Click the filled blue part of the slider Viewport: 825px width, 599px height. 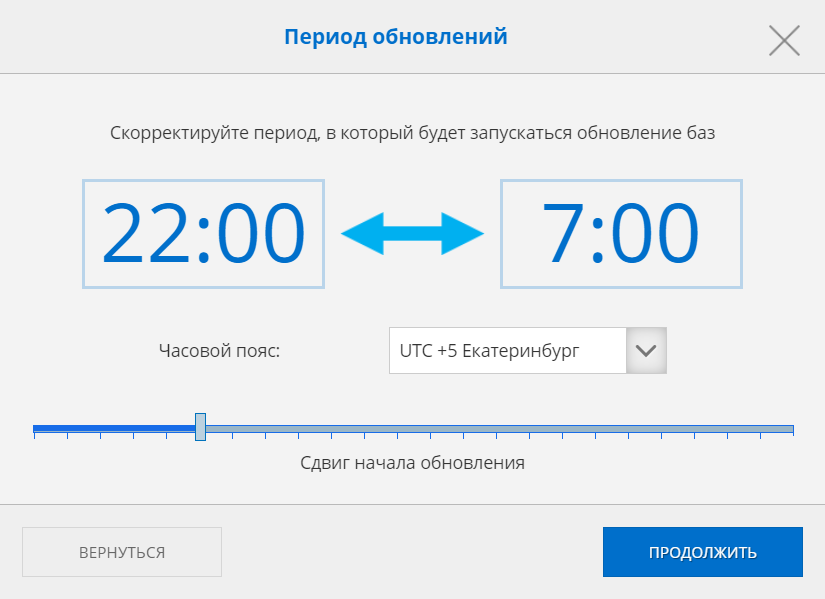tap(114, 428)
